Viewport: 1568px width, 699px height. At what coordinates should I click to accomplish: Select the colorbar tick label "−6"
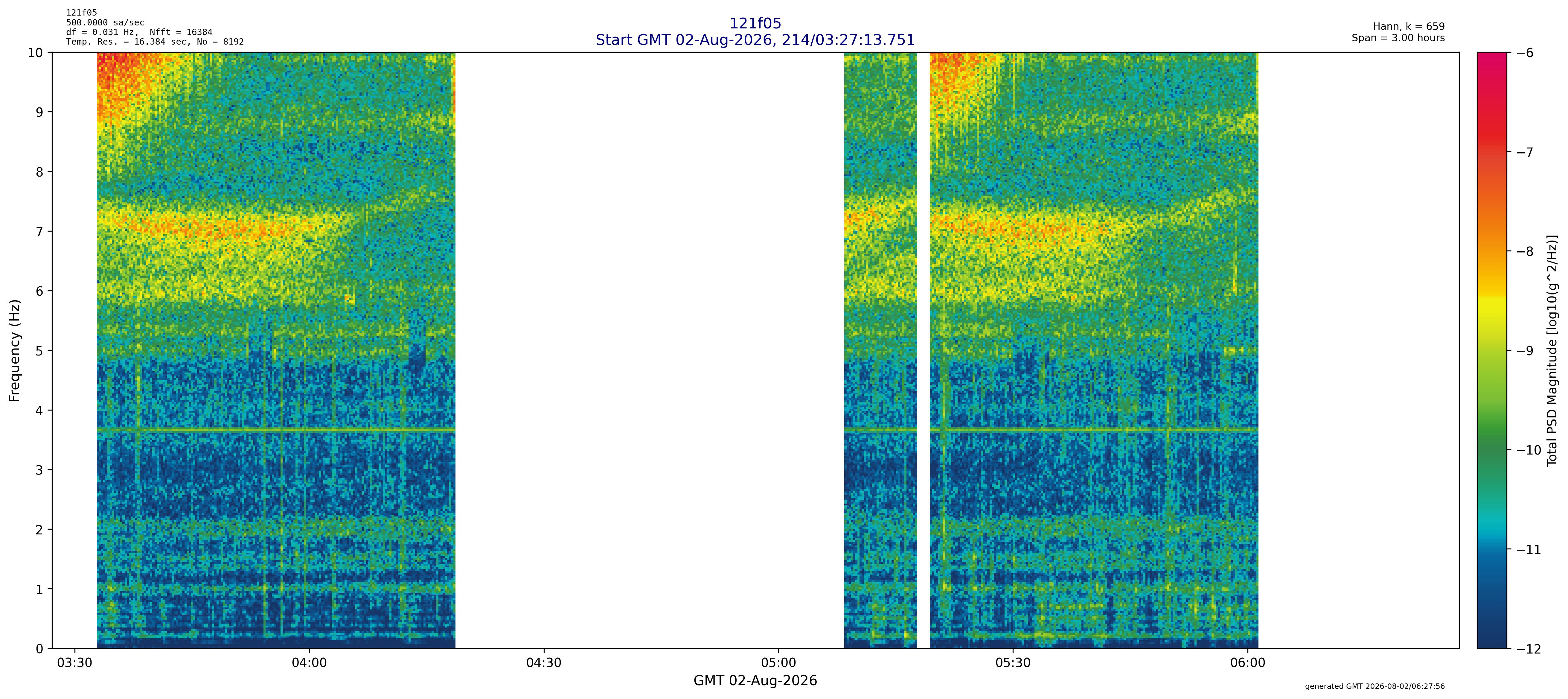(x=1524, y=53)
